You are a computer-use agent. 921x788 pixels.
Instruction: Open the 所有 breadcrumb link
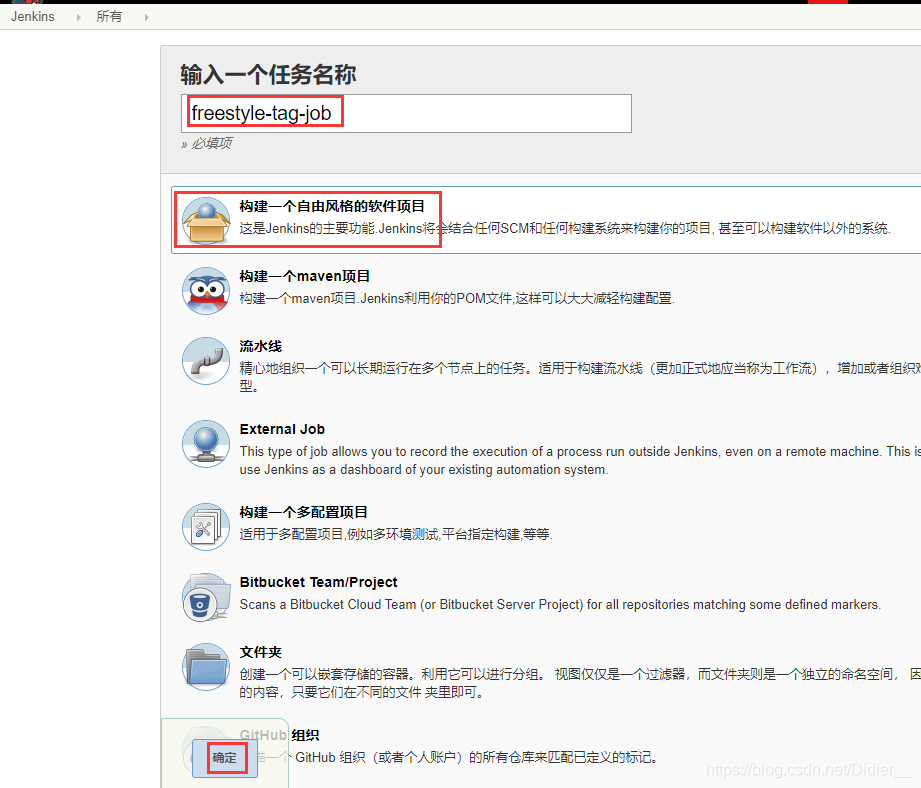[x=109, y=16]
